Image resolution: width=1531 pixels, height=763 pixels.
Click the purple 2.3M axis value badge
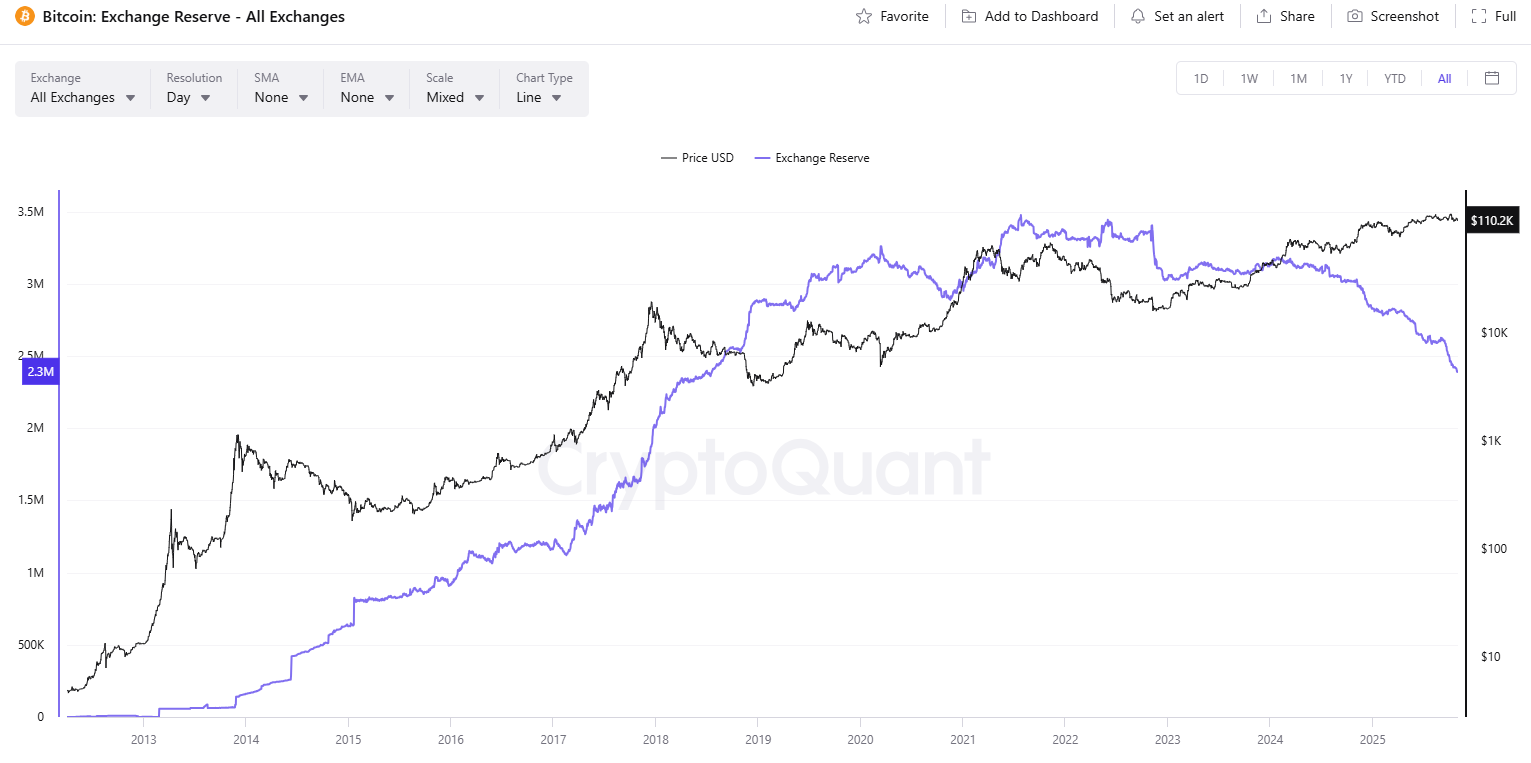(40, 371)
